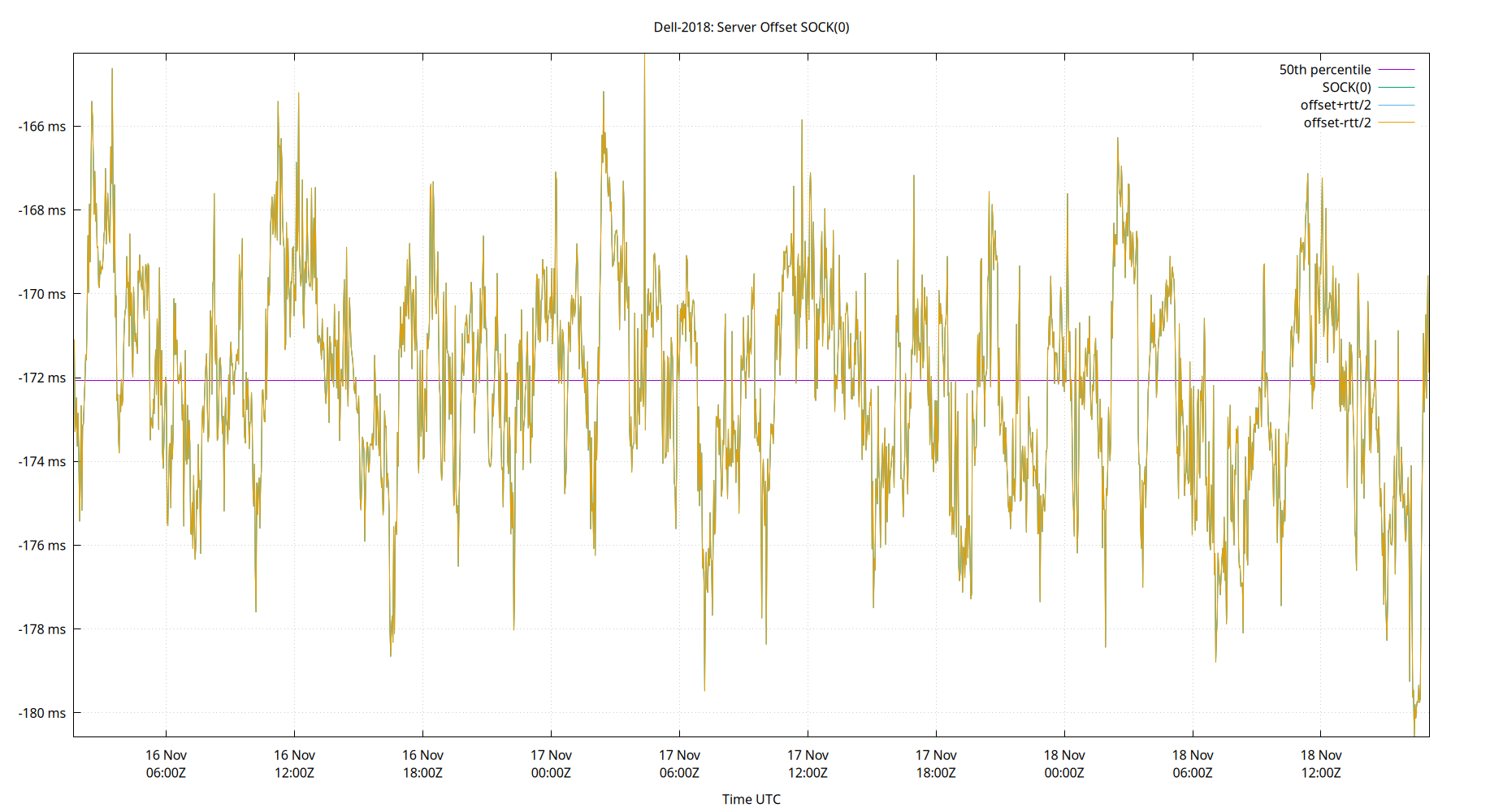The image size is (1503, 812).
Task: Click the "17 Nov 12:00Z" tick label
Action: [808, 763]
